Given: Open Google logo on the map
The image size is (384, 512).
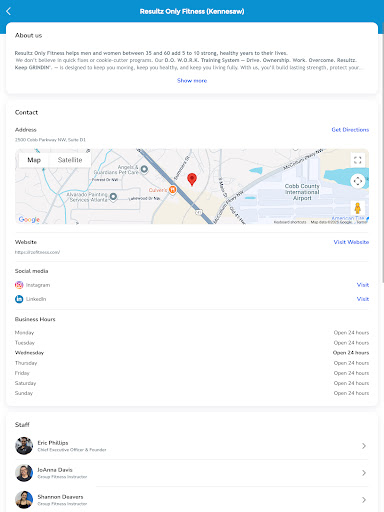Looking at the screenshot, I should (29, 219).
